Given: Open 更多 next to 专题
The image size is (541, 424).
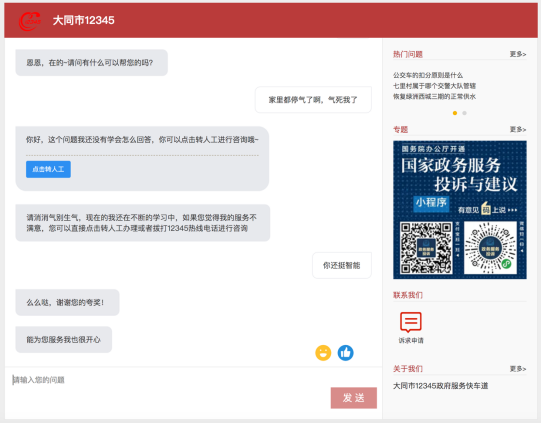Looking at the screenshot, I should [518, 129].
